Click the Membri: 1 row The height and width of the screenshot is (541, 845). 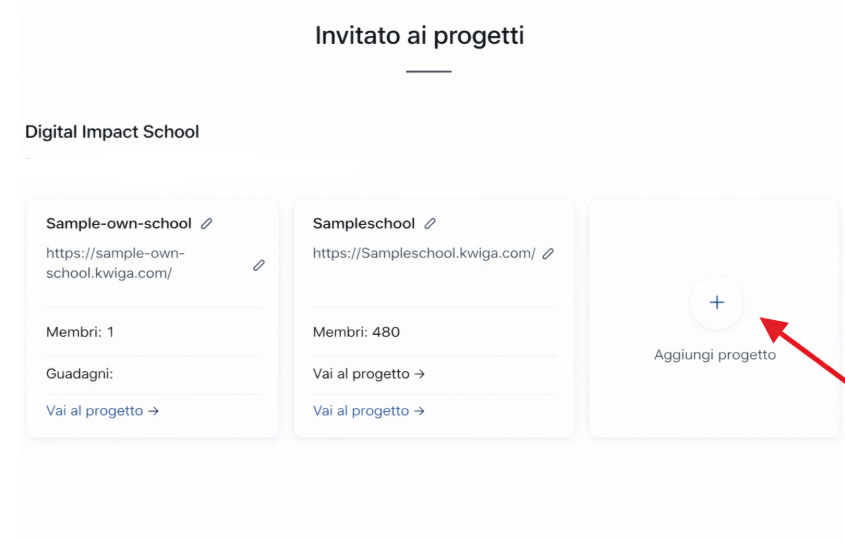point(80,332)
